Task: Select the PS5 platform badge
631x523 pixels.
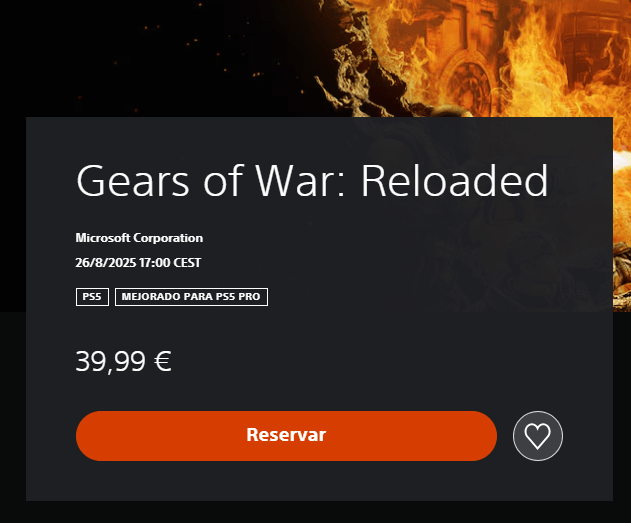Action: click(x=92, y=297)
